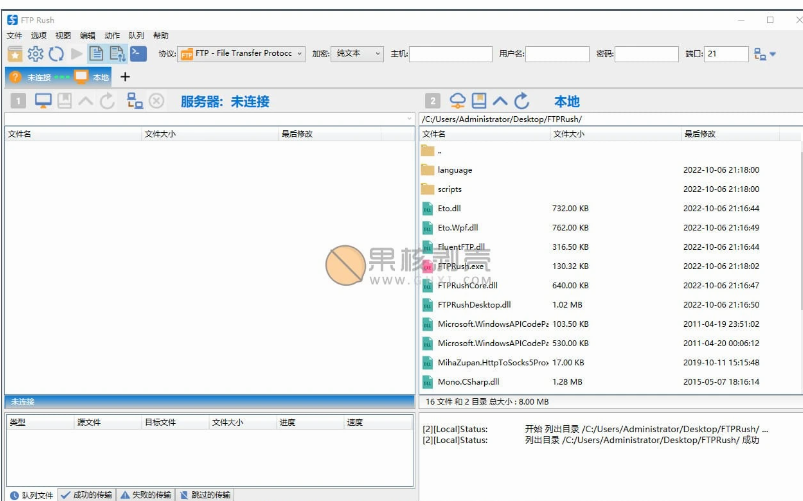Open the 文件 menu
Image resolution: width=803 pixels, height=501 pixels.
pos(14,35)
